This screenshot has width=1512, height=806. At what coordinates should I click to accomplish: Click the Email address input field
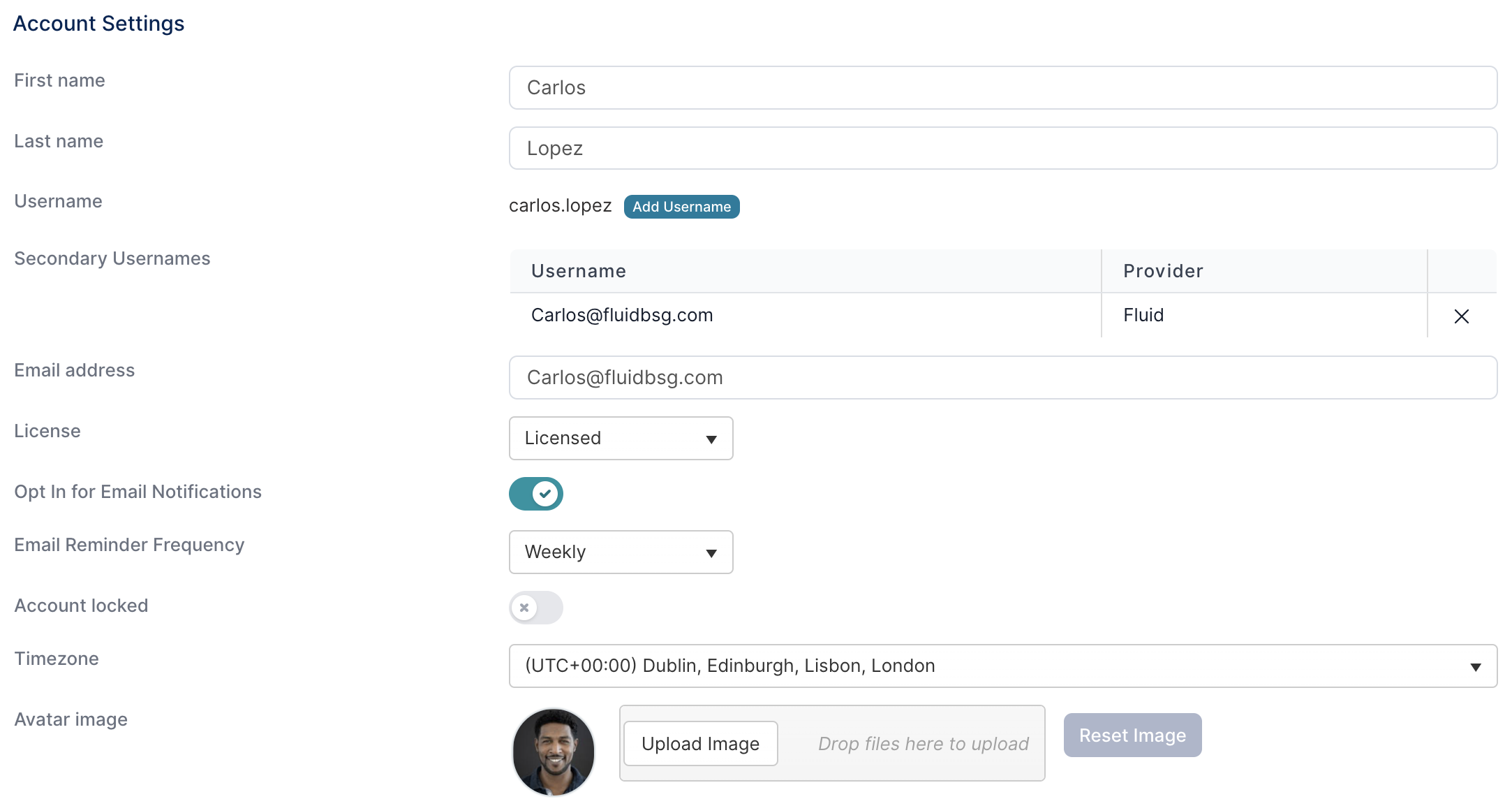coord(1002,378)
